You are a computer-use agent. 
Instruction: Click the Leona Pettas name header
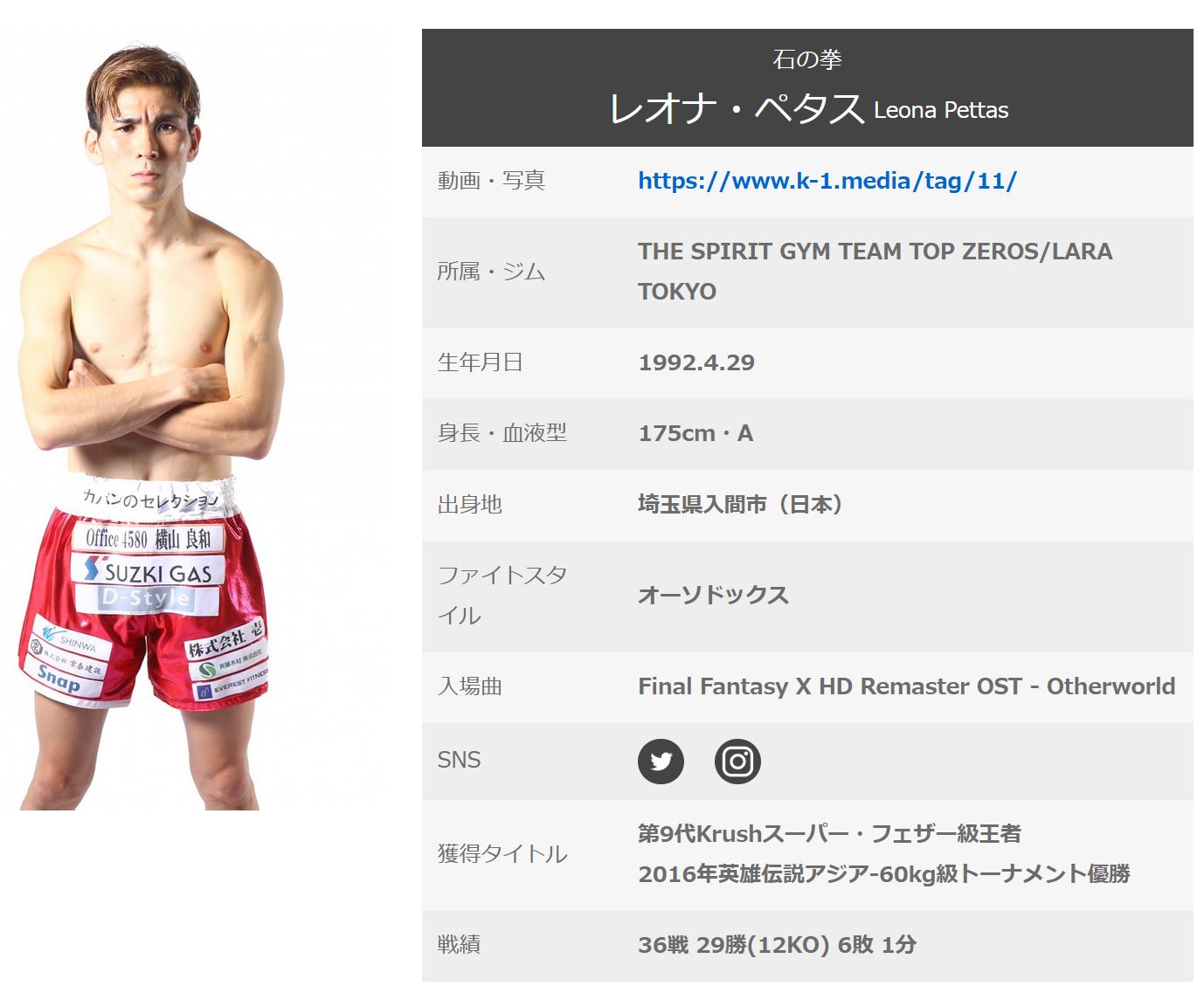(807, 110)
